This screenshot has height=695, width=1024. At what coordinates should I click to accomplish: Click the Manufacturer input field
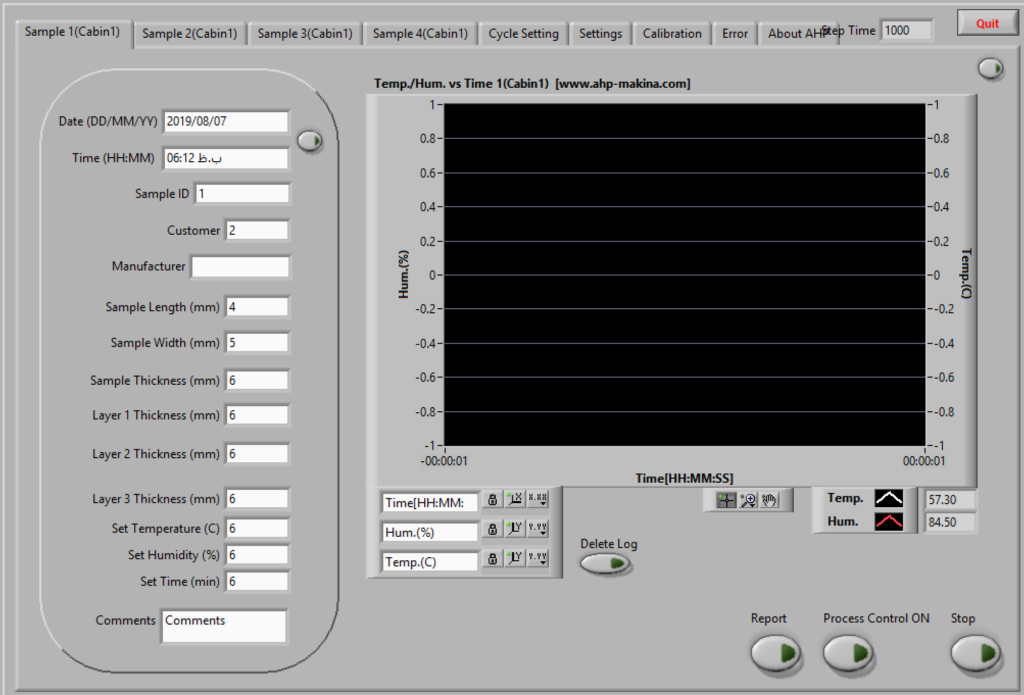click(x=240, y=267)
